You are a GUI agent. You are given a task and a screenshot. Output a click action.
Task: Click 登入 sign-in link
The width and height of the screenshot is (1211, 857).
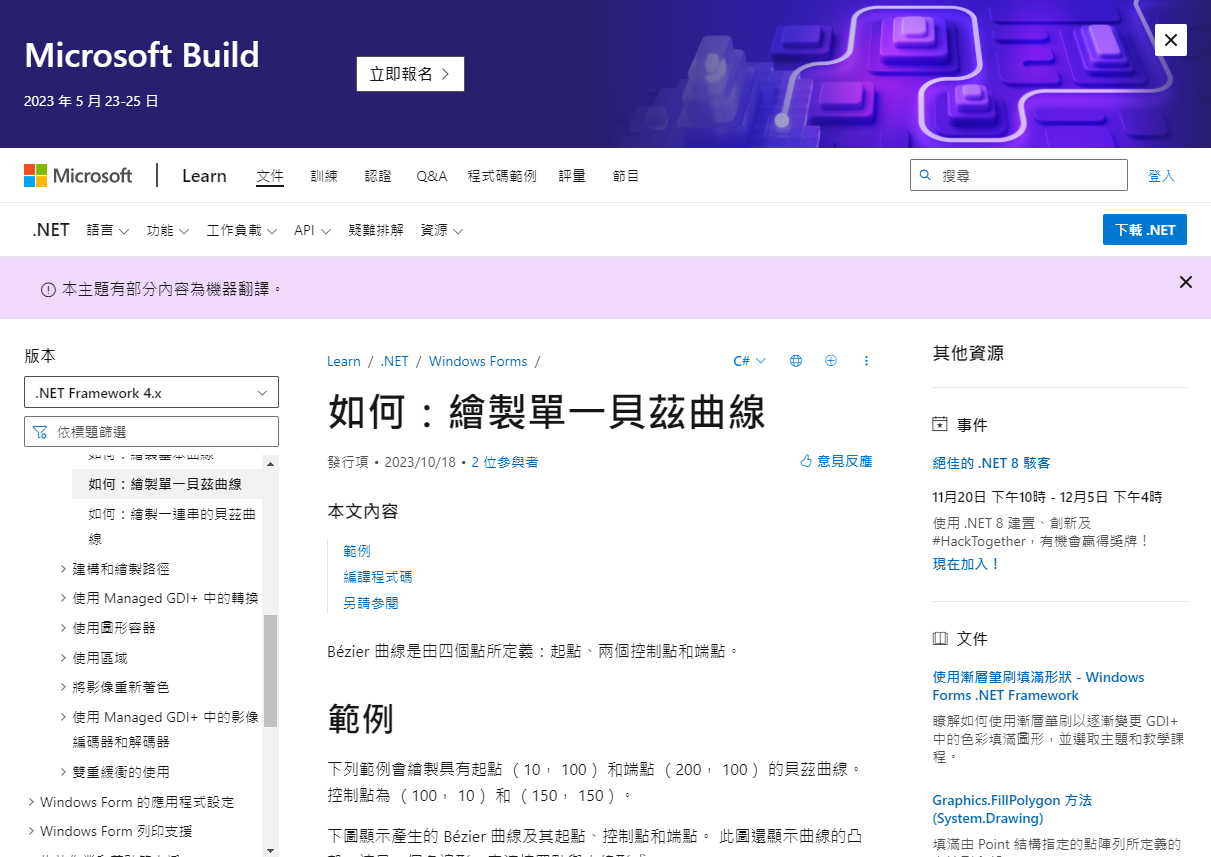pos(1162,176)
